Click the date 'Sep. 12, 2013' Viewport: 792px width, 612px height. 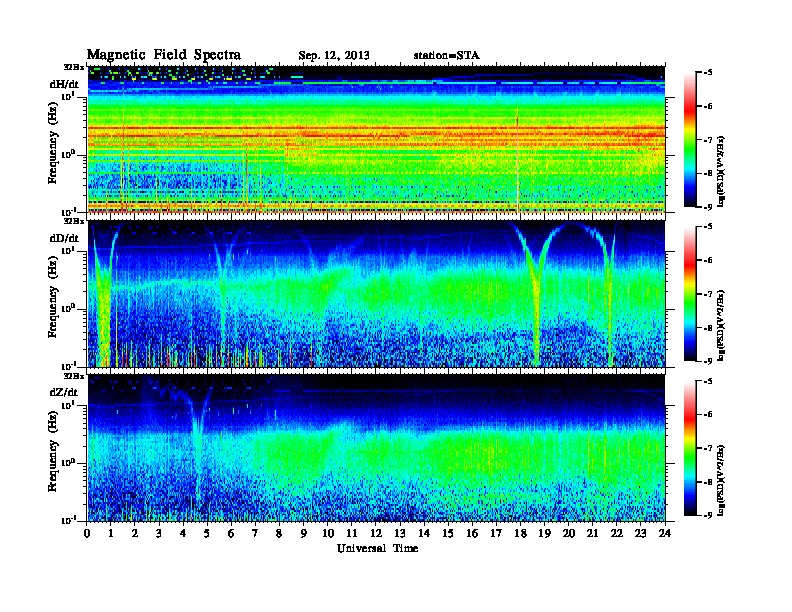(x=333, y=56)
